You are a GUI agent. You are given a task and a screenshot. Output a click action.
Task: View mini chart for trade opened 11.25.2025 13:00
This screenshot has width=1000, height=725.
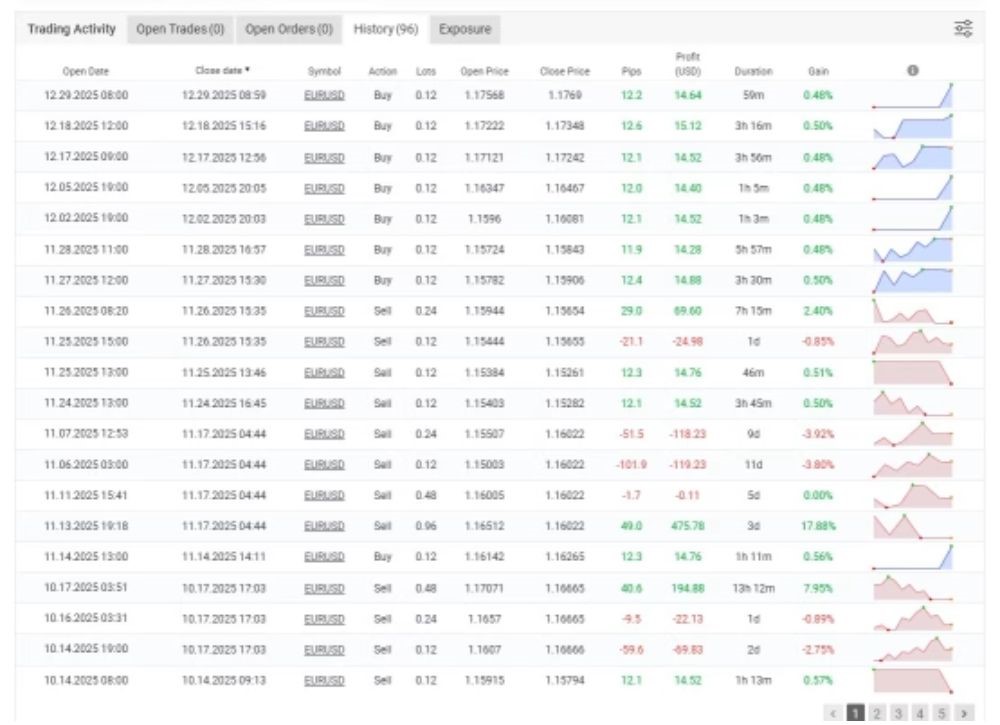[x=913, y=372]
